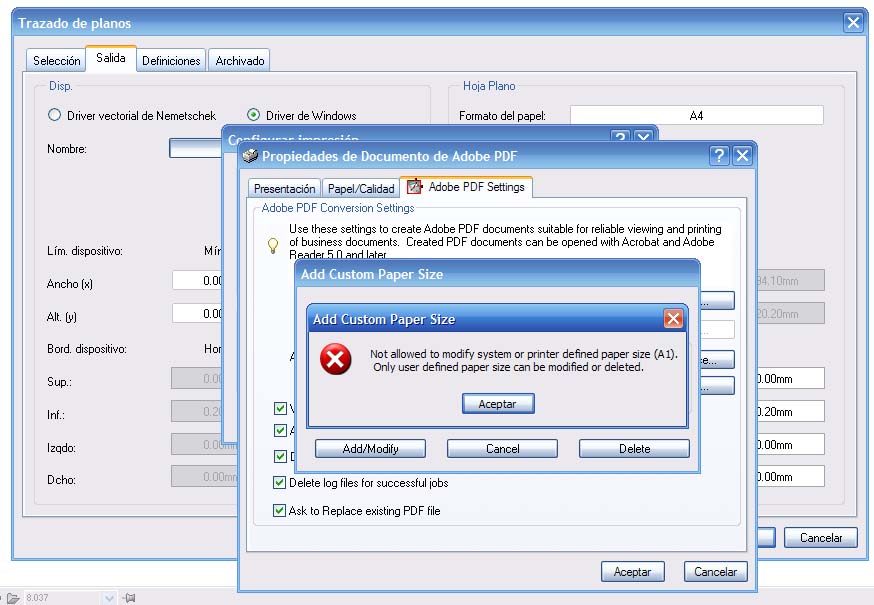Click the 'Bord. dispositivo:' label
Image resolution: width=874 pixels, height=605 pixels.
coord(87,349)
